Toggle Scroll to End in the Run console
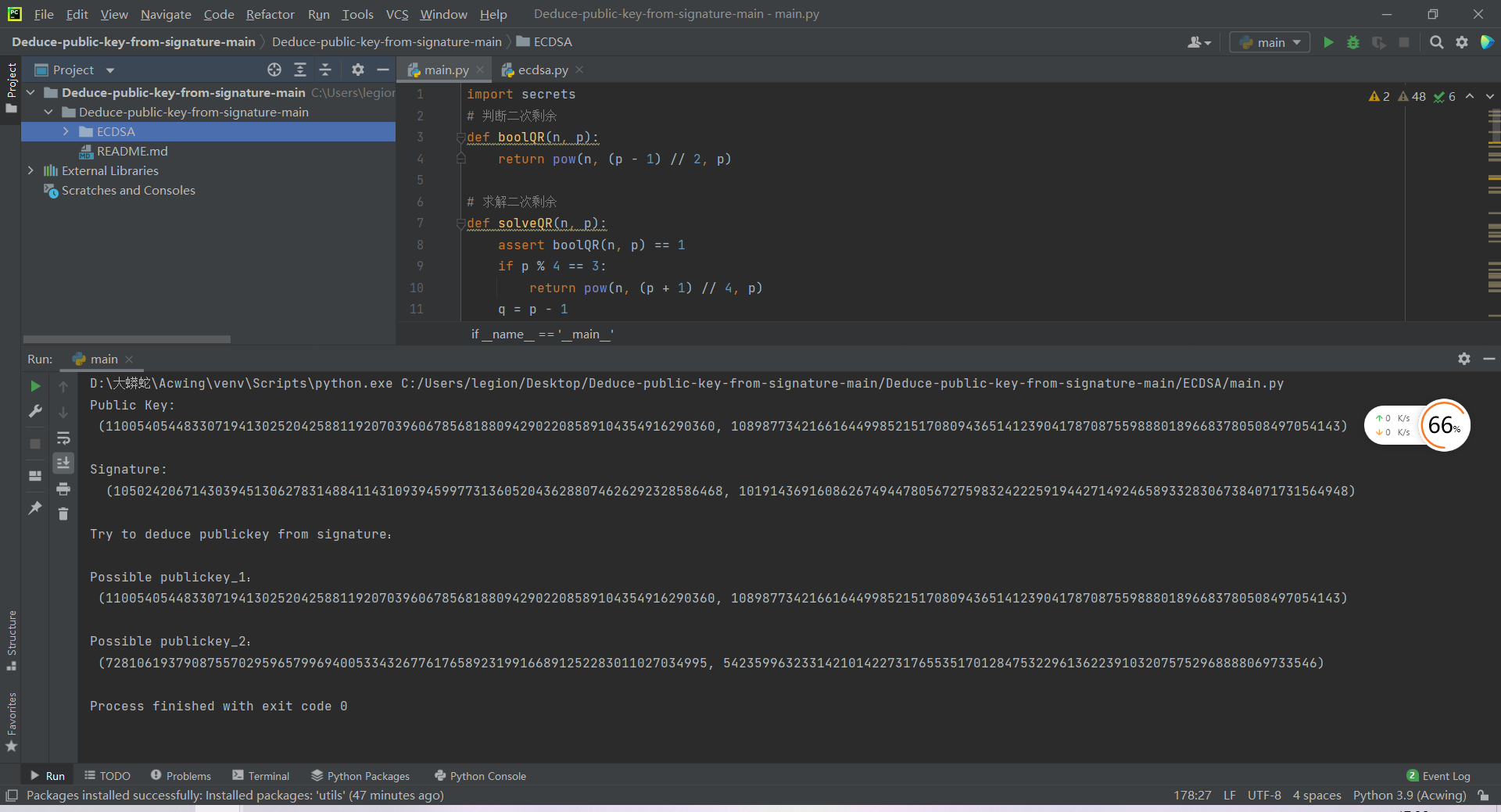 [63, 463]
